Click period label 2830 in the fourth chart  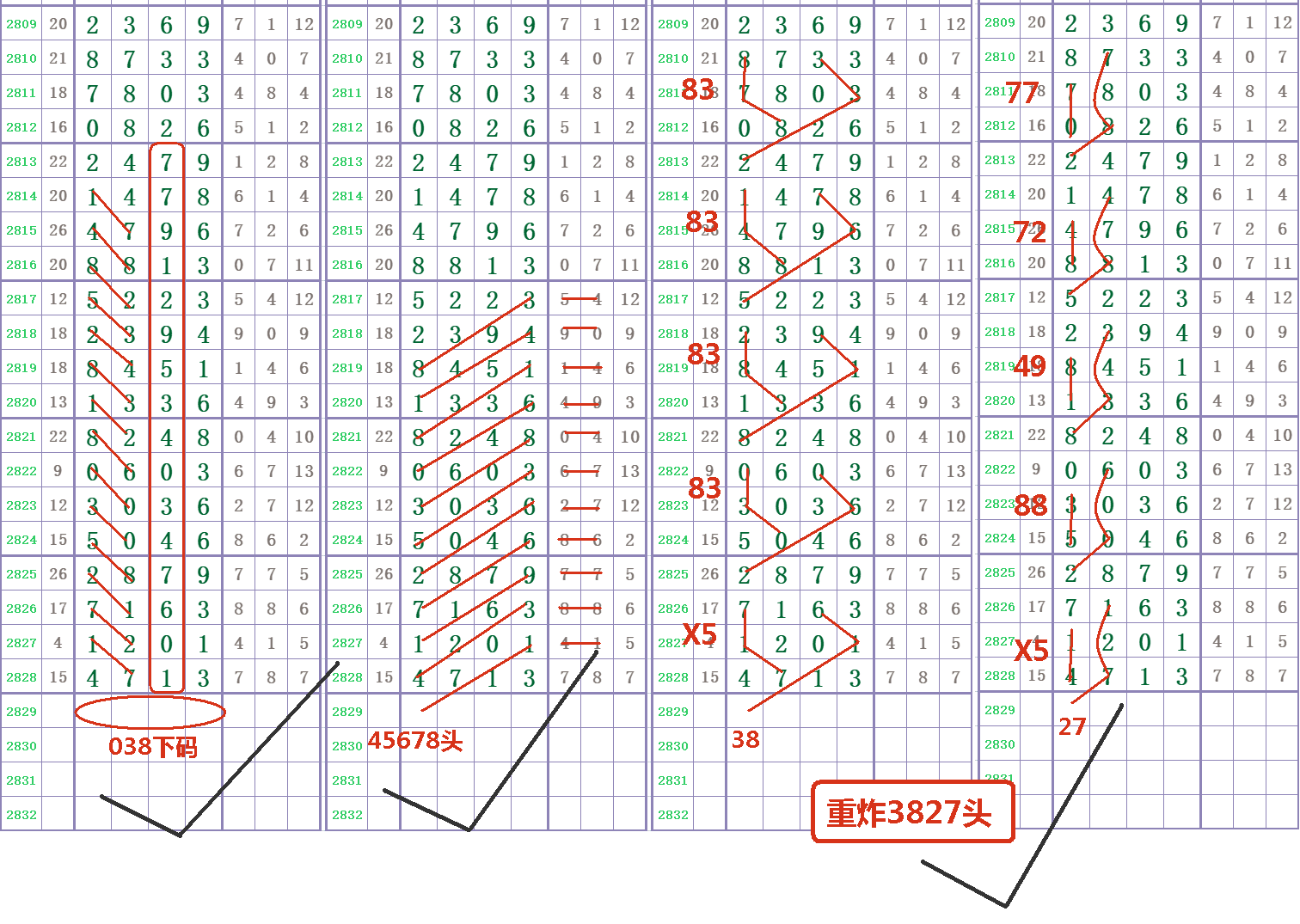coord(1000,744)
